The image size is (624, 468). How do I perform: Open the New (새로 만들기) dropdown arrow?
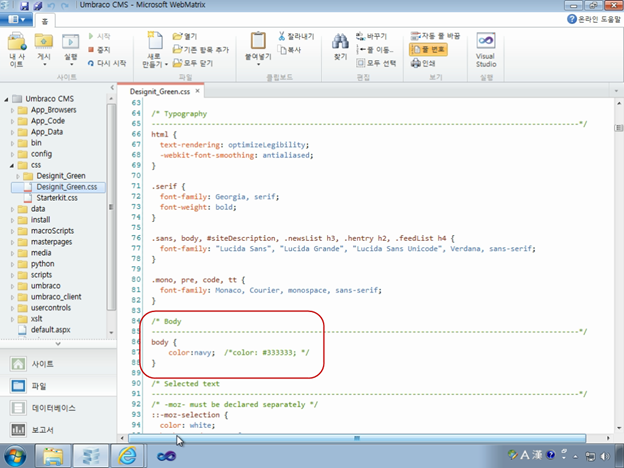click(166, 64)
